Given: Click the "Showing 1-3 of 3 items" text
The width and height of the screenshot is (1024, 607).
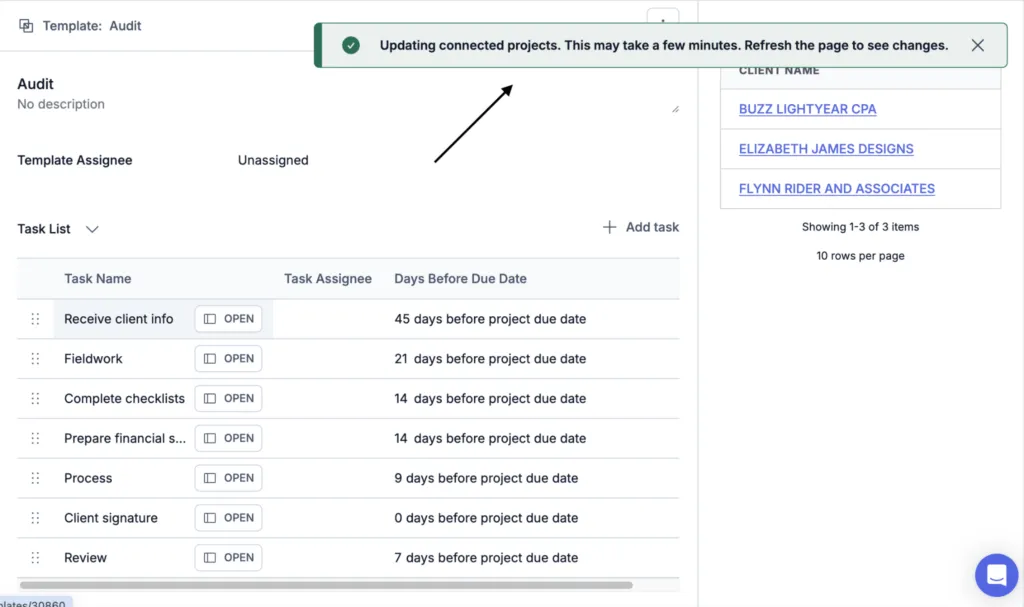Looking at the screenshot, I should point(860,227).
